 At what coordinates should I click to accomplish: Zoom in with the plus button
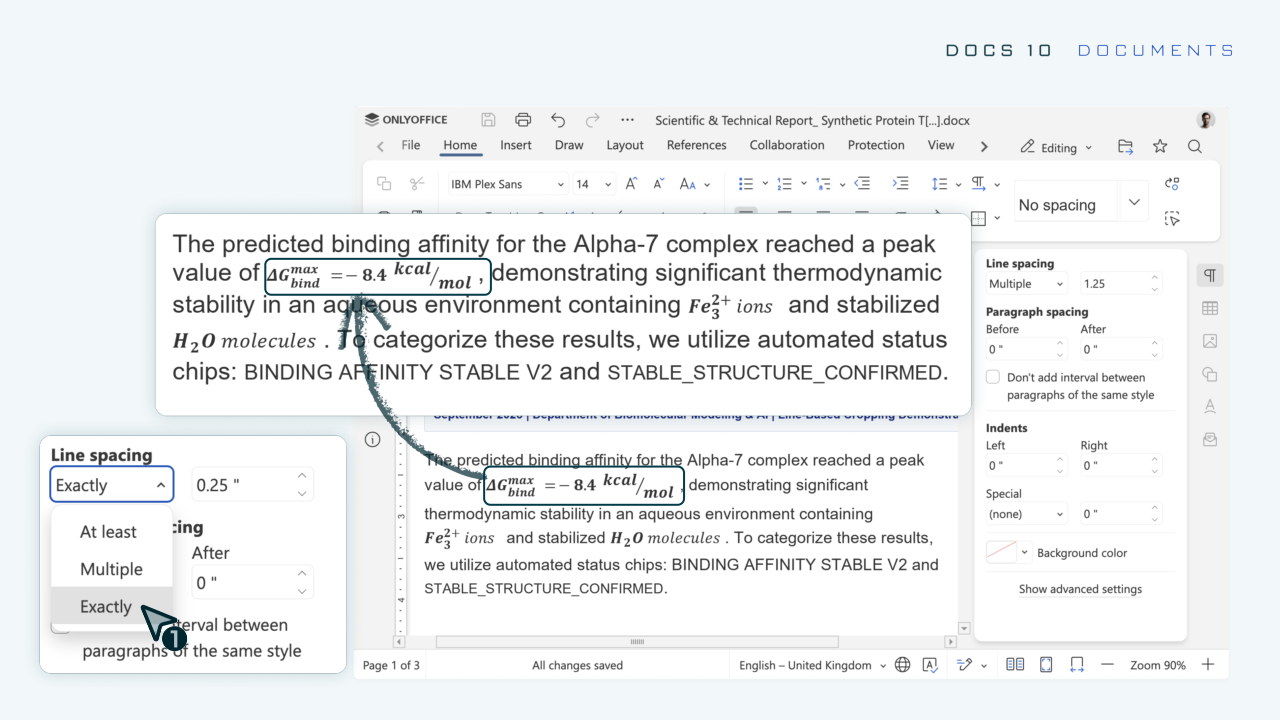point(1208,665)
